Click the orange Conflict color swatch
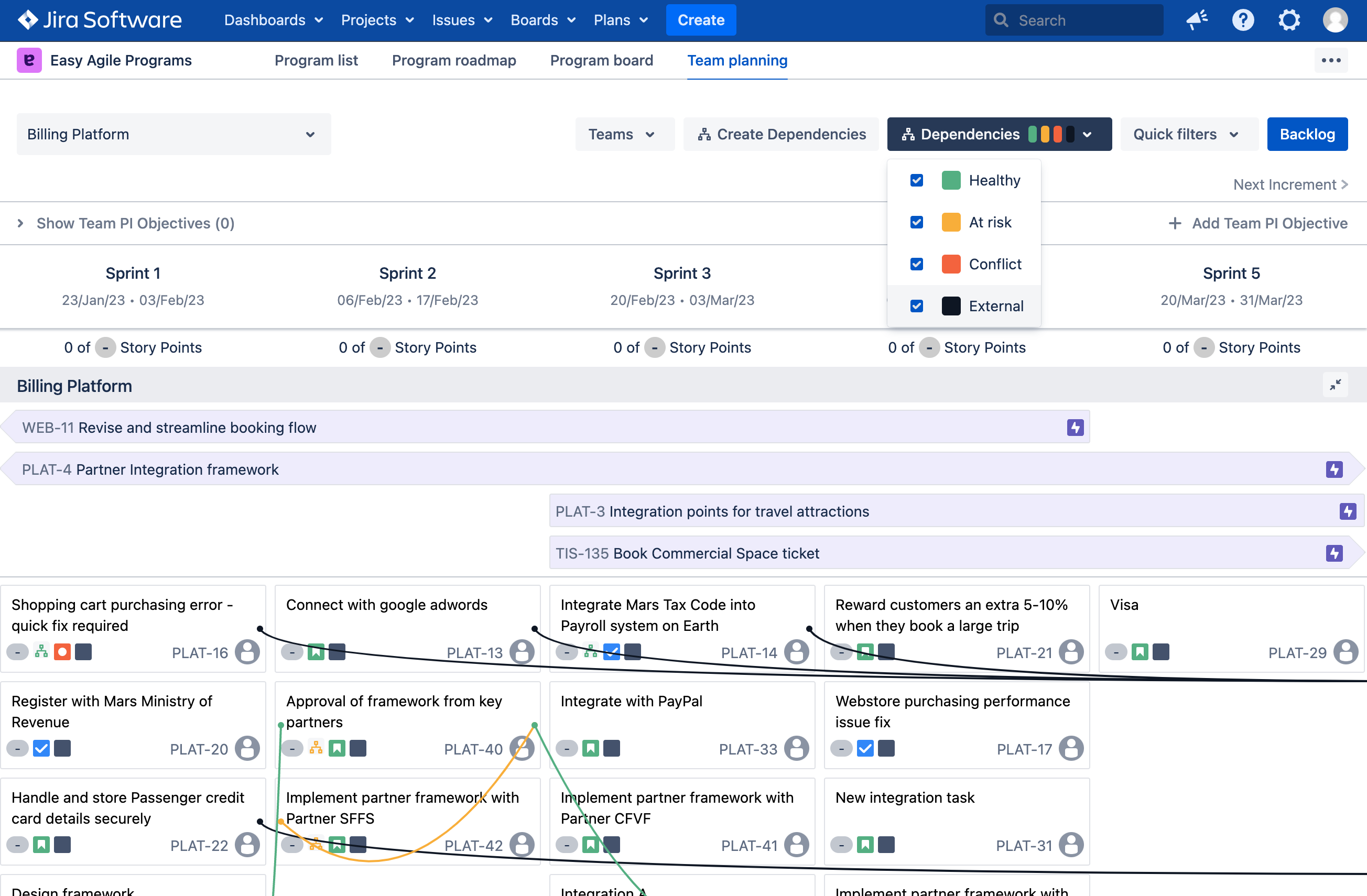 click(951, 264)
